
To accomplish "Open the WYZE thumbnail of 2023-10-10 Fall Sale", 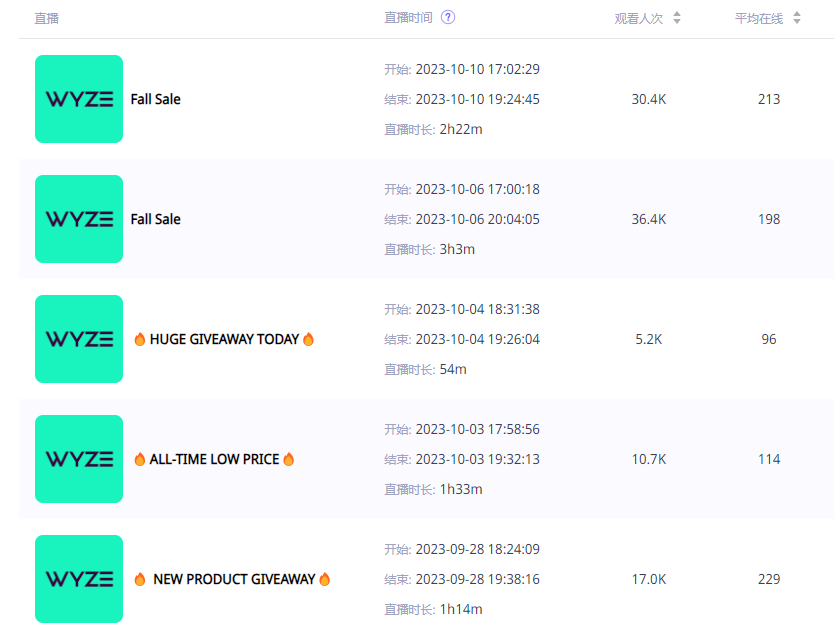I will click(79, 99).
